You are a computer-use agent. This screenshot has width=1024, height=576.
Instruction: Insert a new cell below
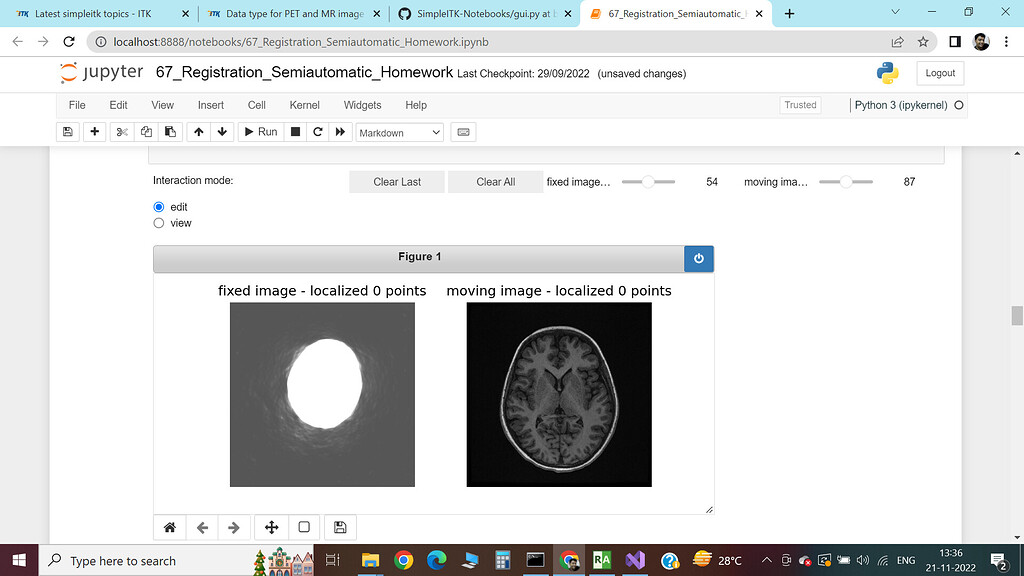point(95,131)
